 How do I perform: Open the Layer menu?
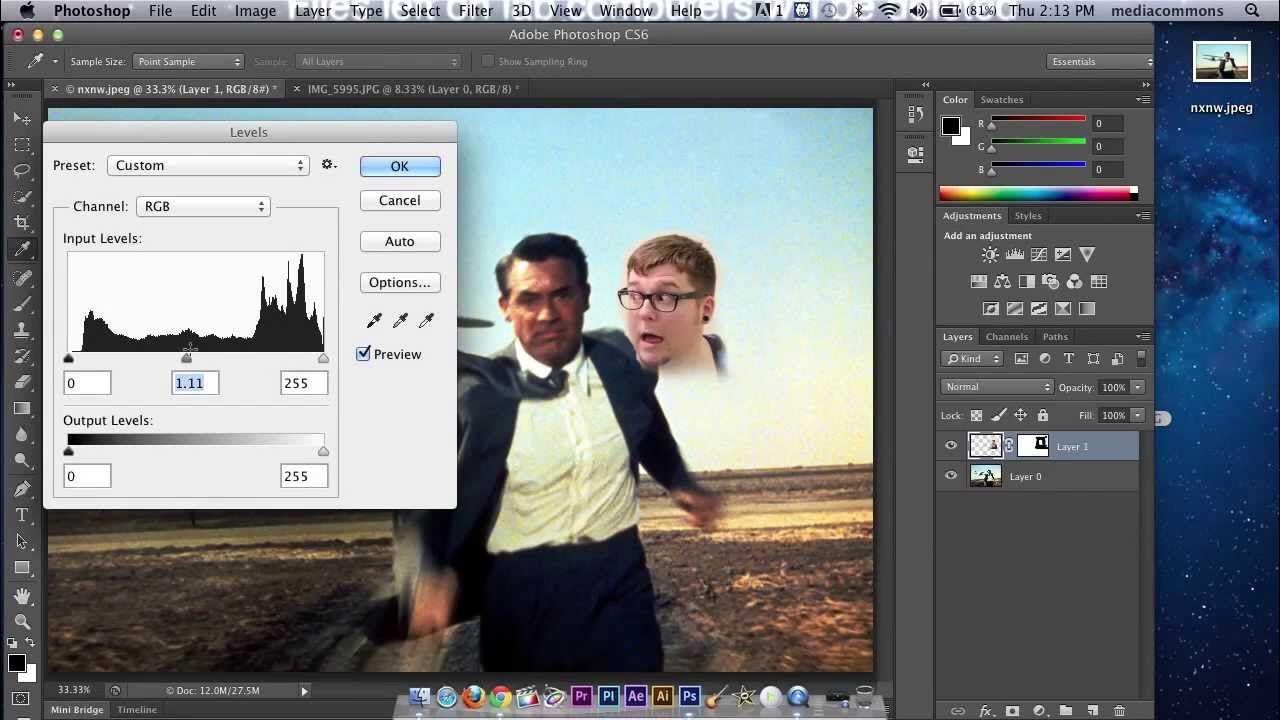[x=313, y=11]
